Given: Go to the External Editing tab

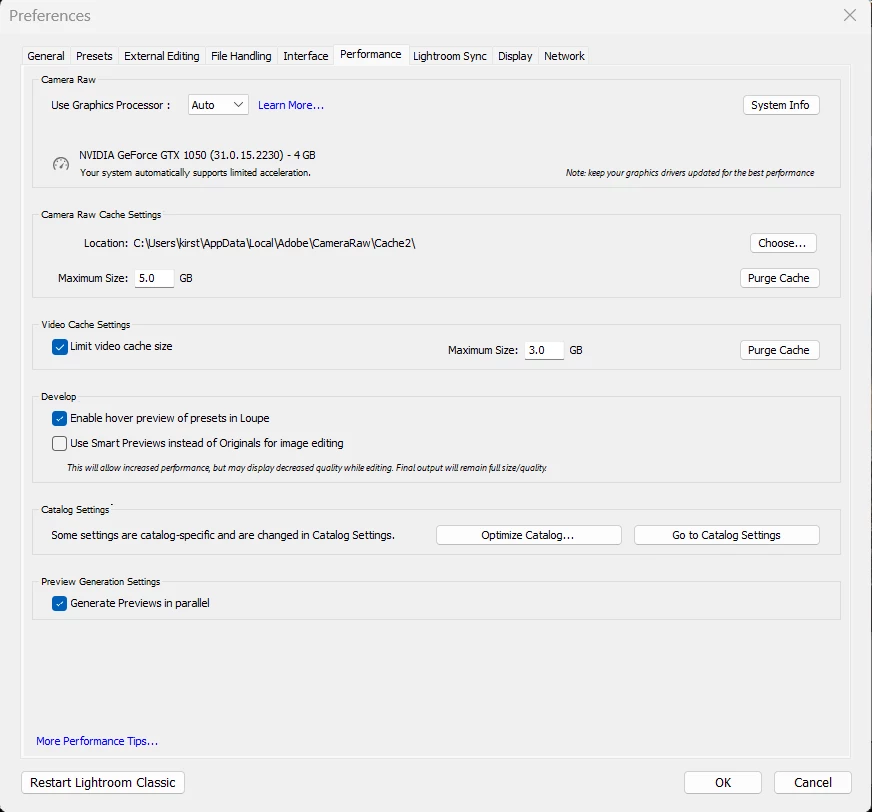Looking at the screenshot, I should click(x=161, y=56).
